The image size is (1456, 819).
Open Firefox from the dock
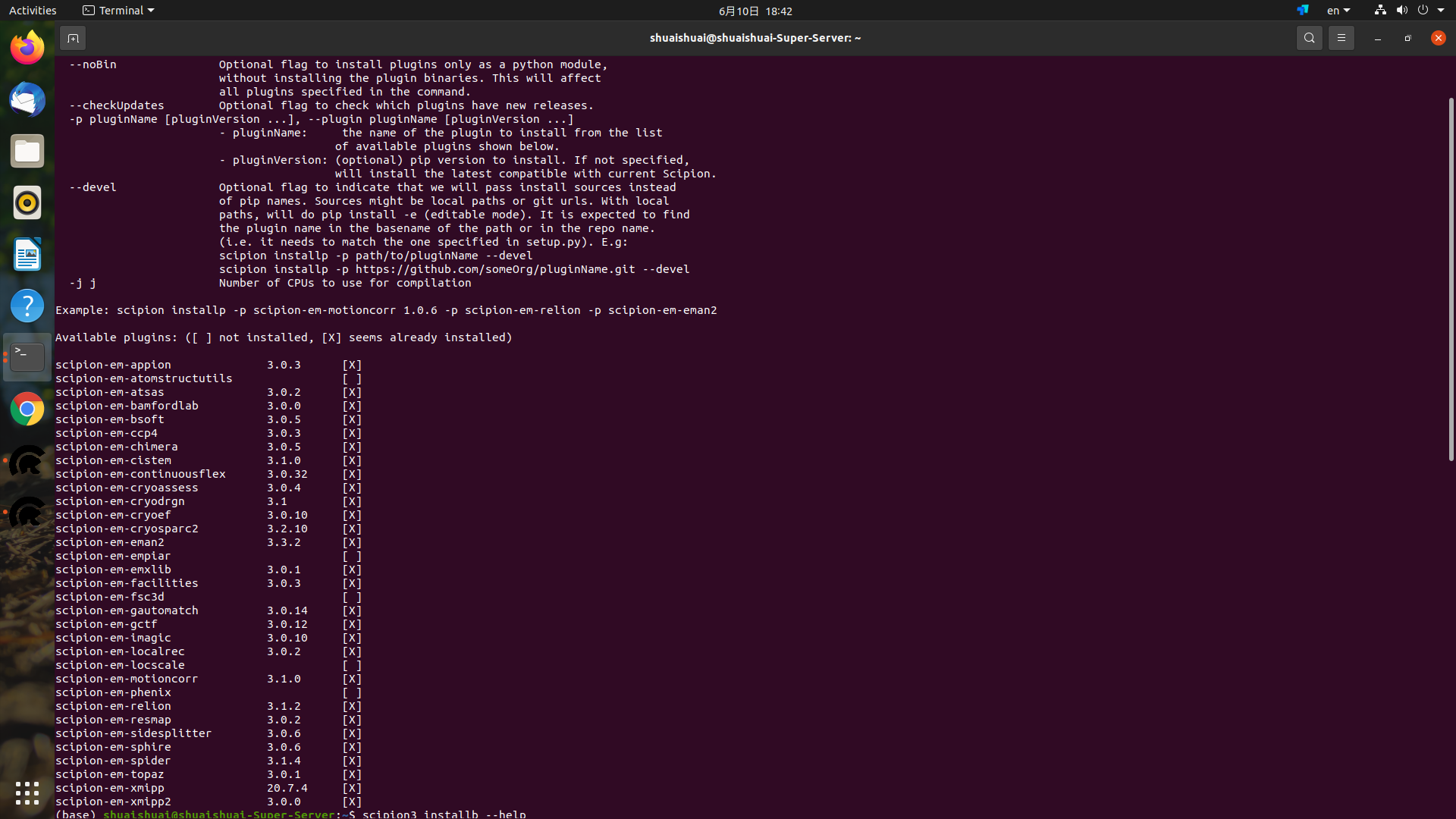pyautogui.click(x=27, y=46)
